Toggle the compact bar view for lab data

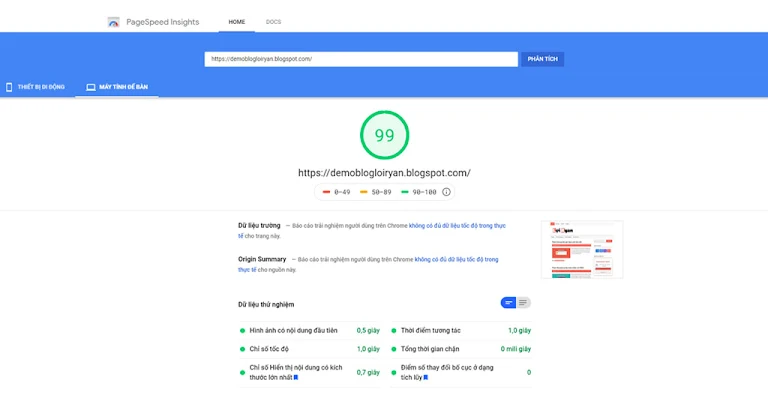508,303
